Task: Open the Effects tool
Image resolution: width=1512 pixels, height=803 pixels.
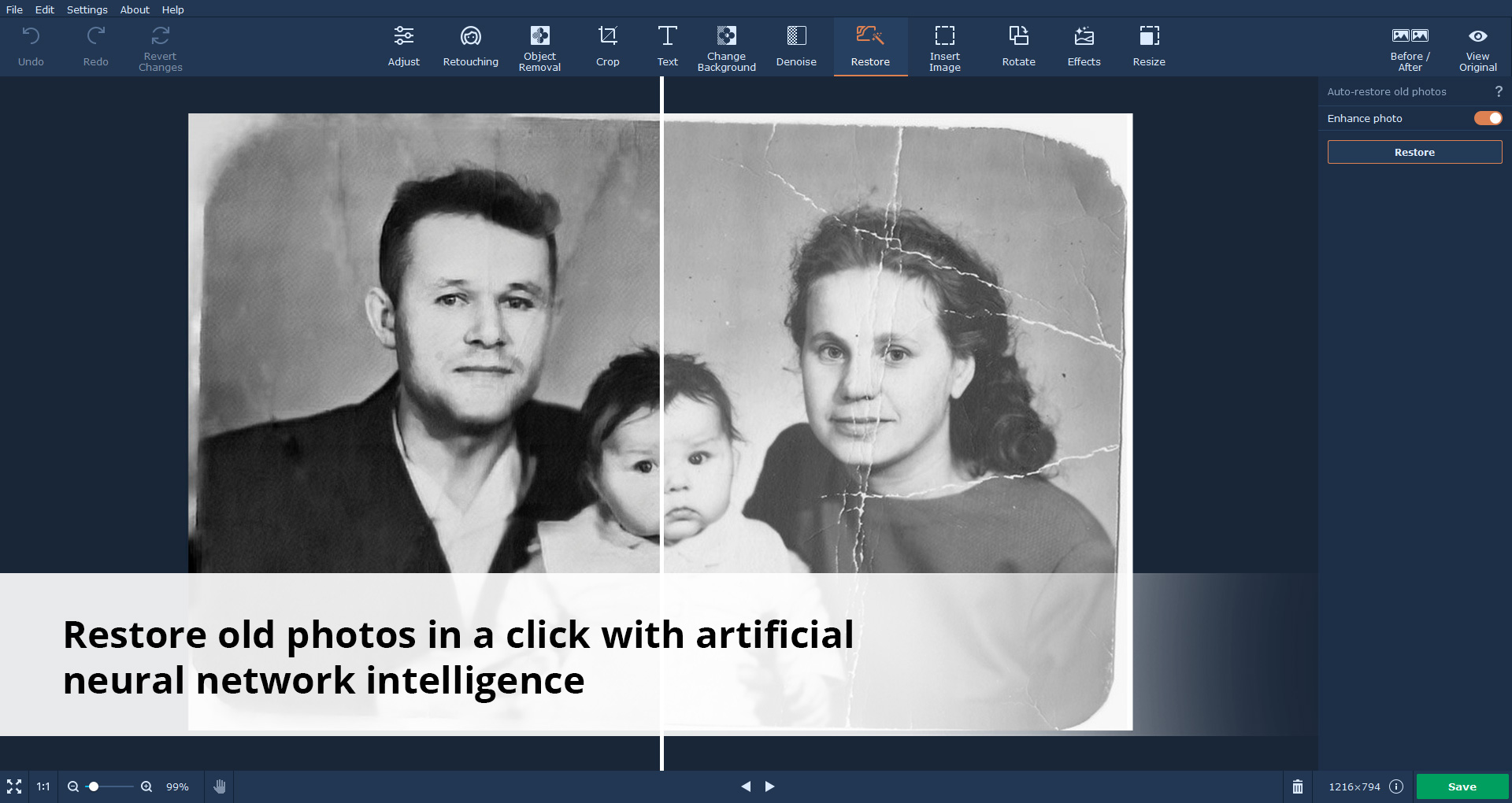Action: pyautogui.click(x=1084, y=46)
